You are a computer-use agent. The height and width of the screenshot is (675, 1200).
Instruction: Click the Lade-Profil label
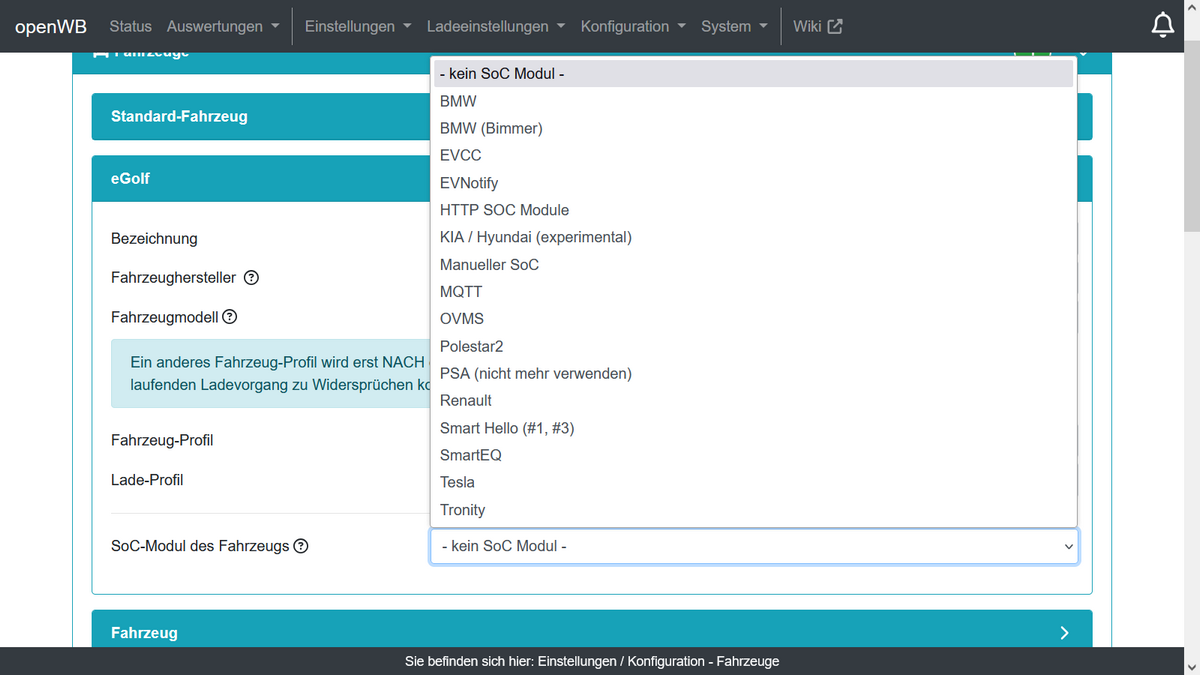tap(147, 480)
